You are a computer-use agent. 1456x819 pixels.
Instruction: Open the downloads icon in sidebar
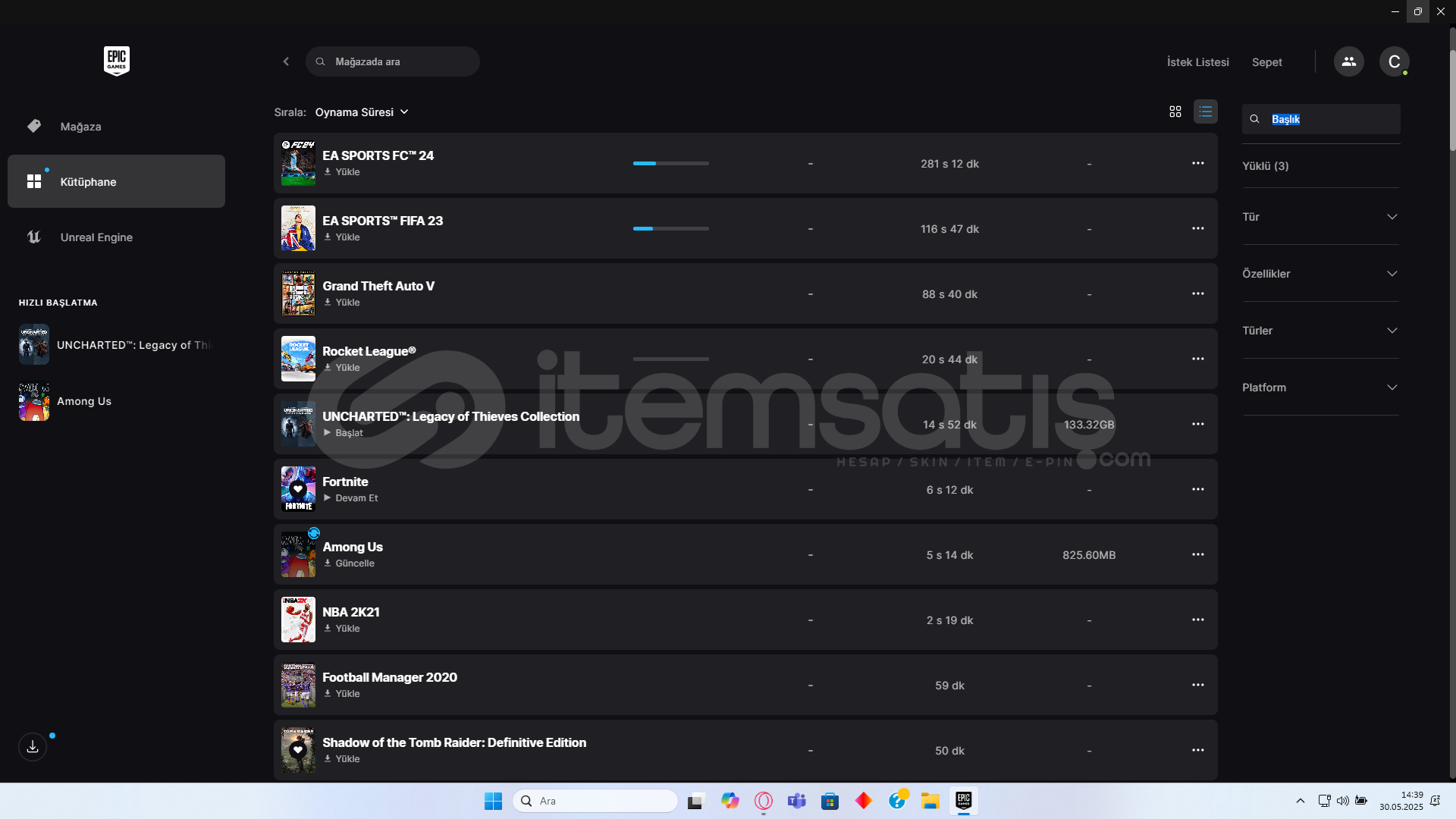(x=33, y=747)
